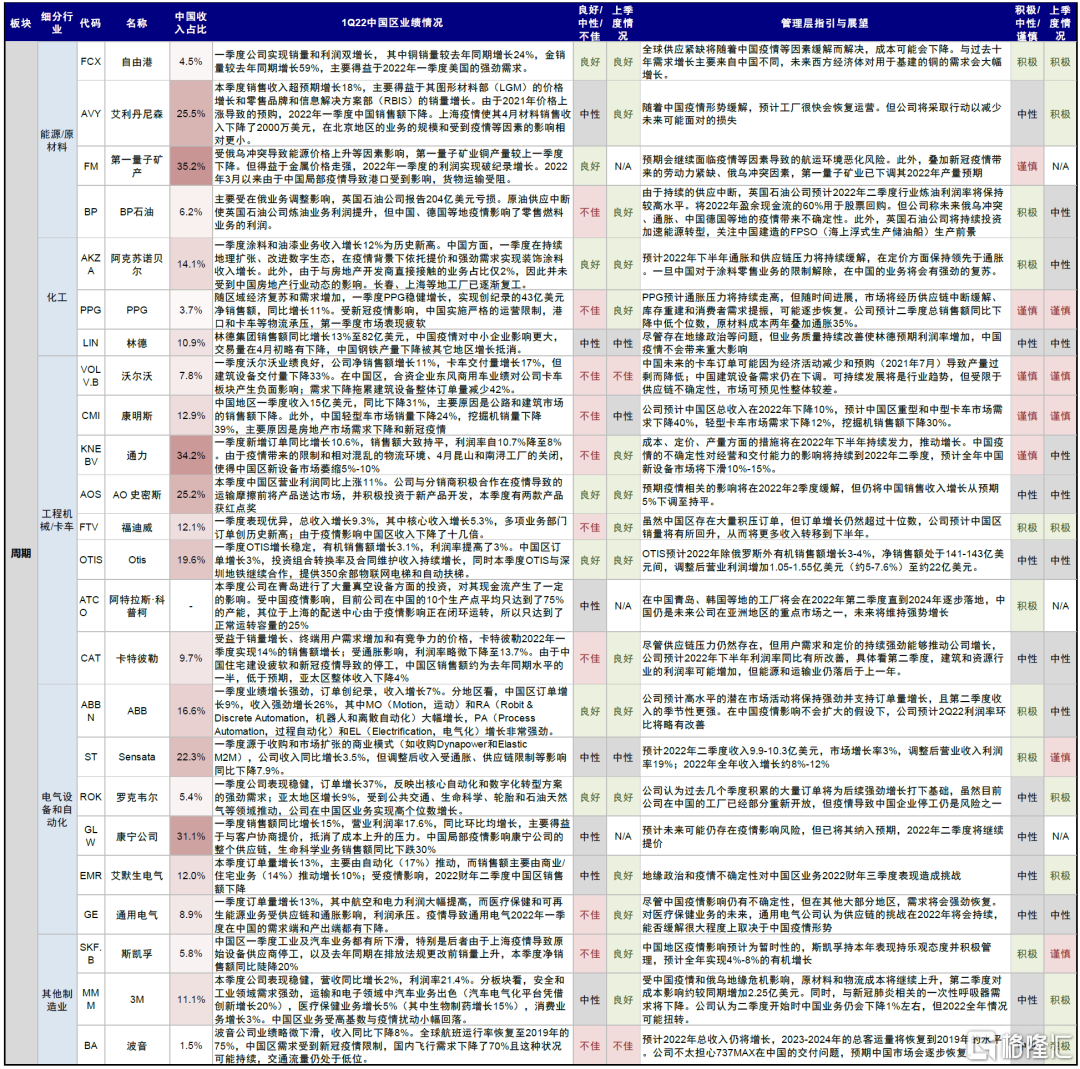
Task: Click the 4.5% China revenue share
Action: pyautogui.click(x=191, y=61)
